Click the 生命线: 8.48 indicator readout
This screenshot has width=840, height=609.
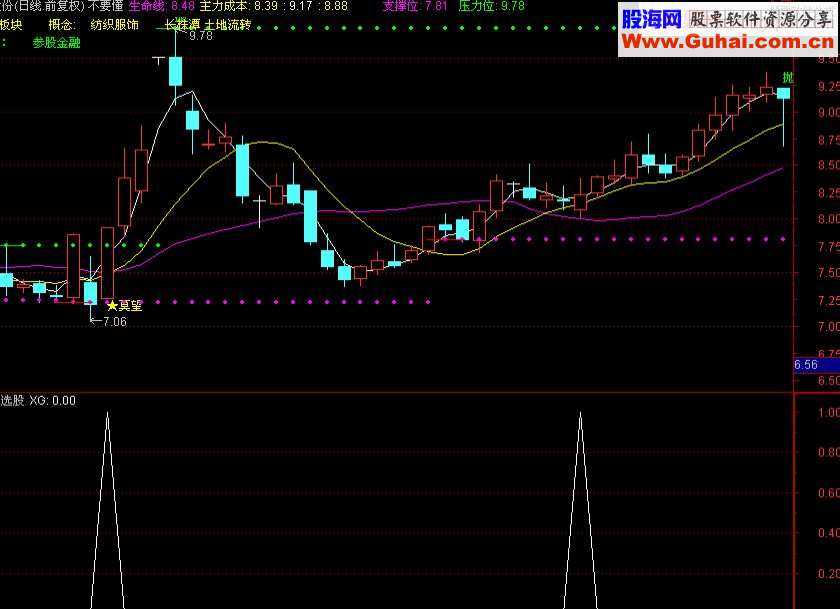pyautogui.click(x=161, y=6)
